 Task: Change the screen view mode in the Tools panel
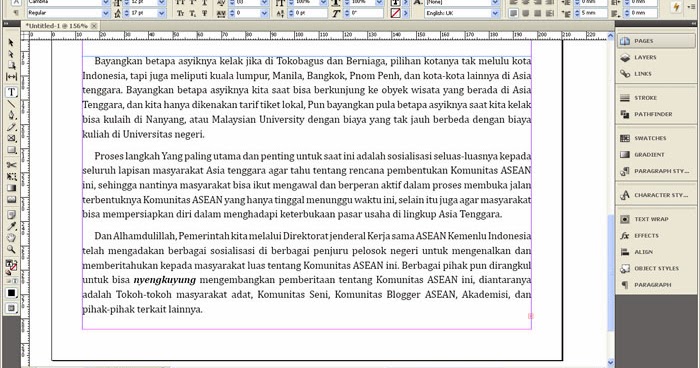point(11,308)
